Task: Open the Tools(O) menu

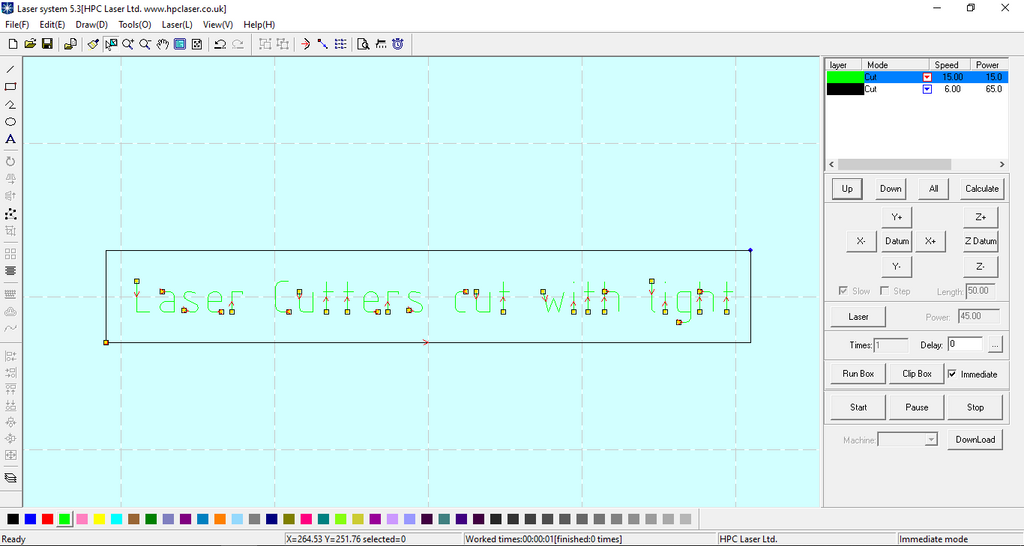Action: pyautogui.click(x=135, y=24)
